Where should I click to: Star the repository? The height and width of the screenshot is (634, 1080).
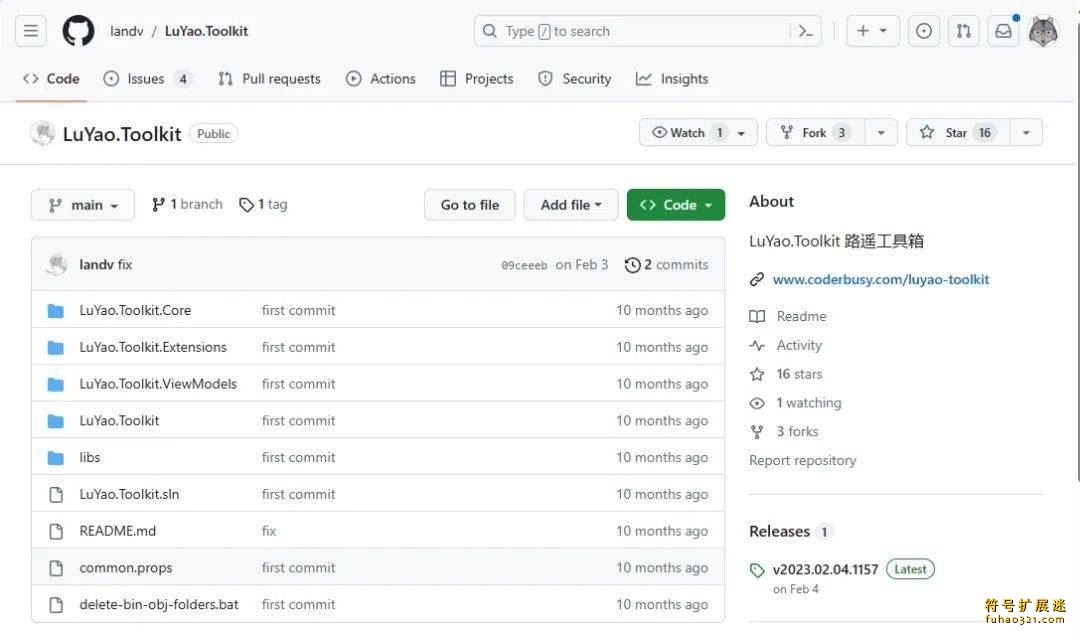coord(958,132)
